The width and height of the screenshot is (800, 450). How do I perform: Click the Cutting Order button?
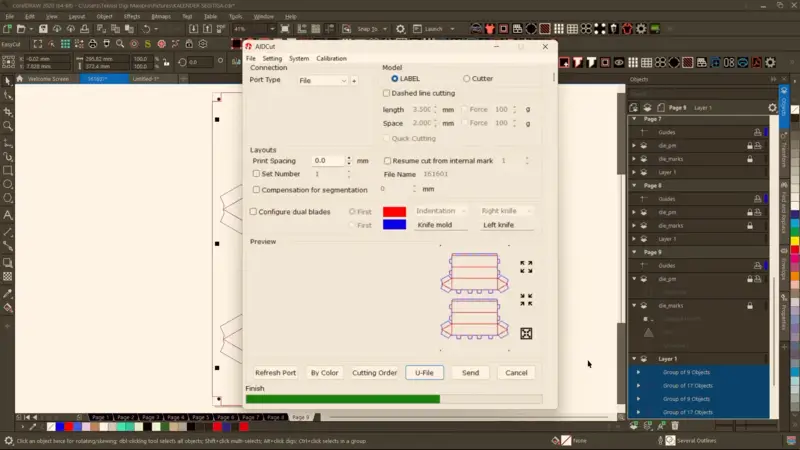click(375, 373)
